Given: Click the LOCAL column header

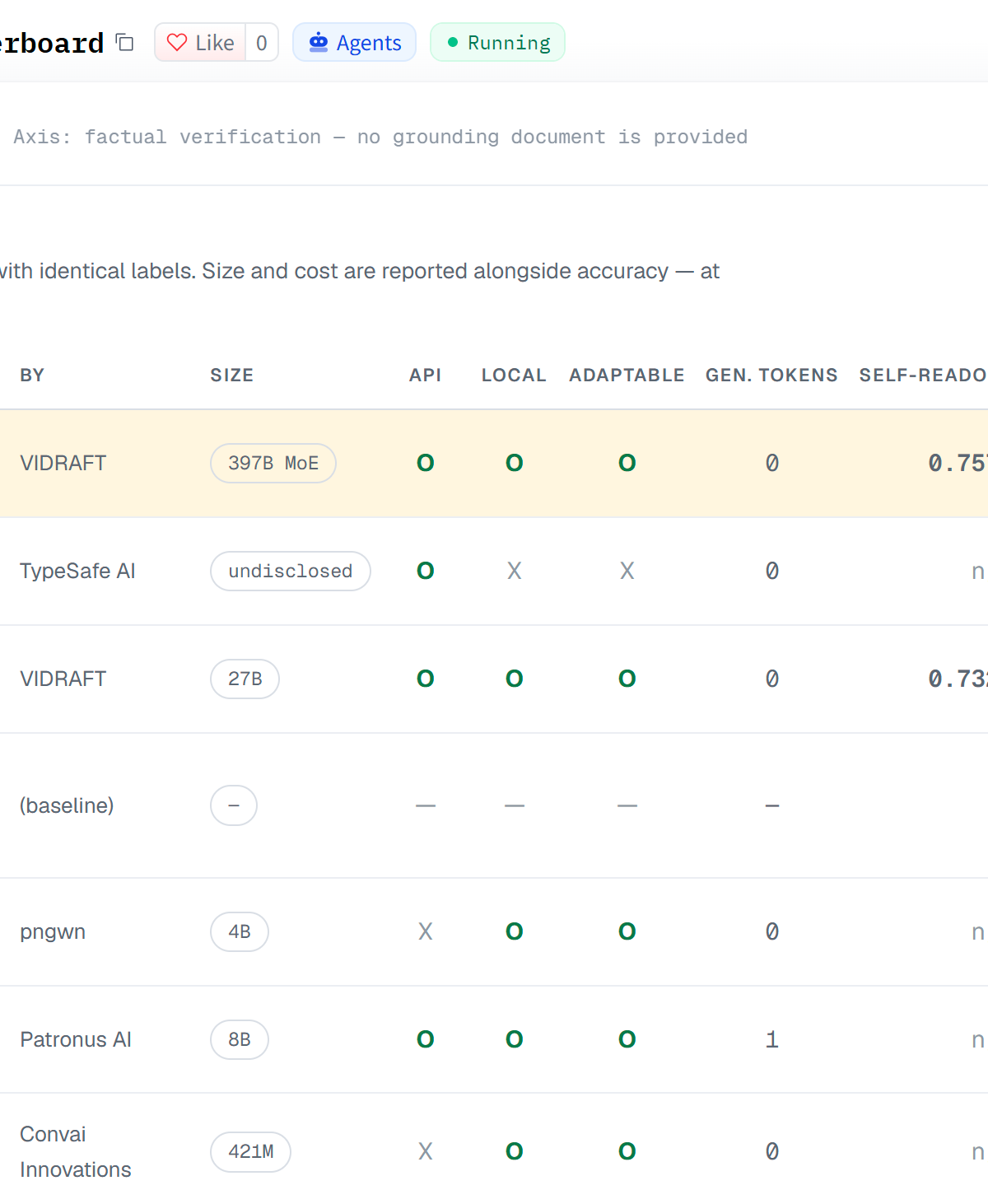Looking at the screenshot, I should (x=514, y=376).
